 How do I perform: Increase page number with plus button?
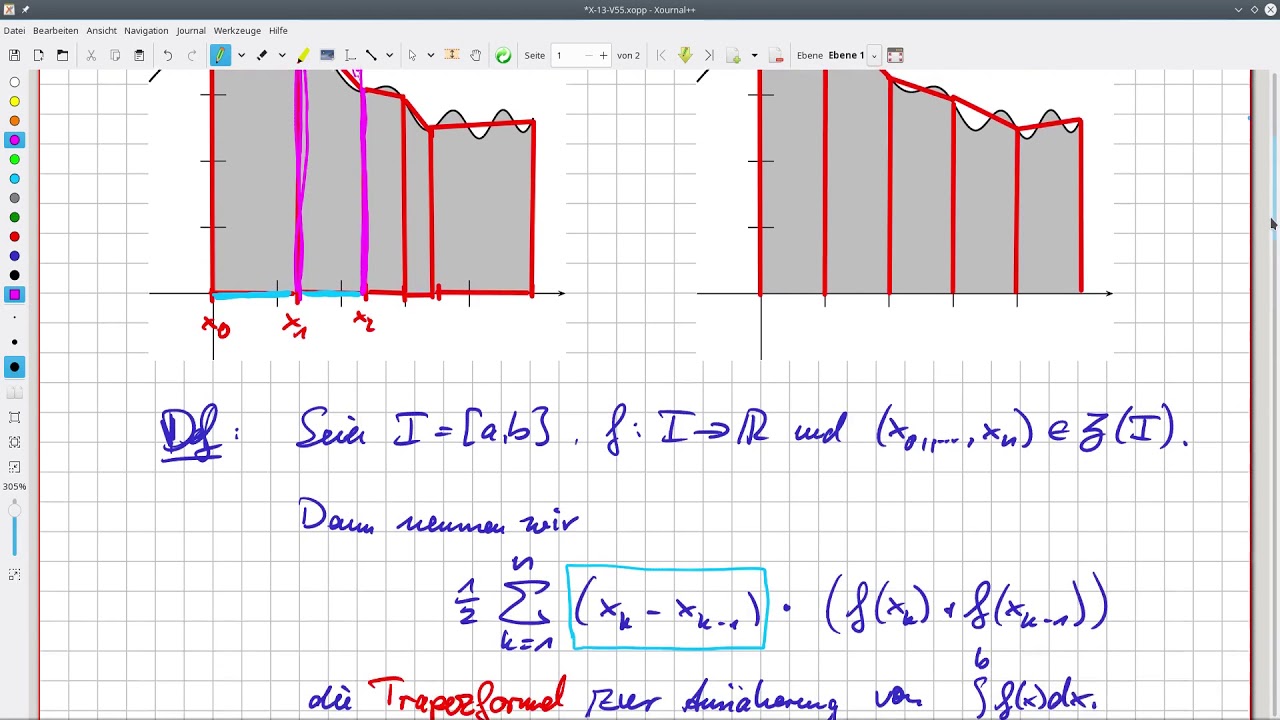pyautogui.click(x=603, y=56)
